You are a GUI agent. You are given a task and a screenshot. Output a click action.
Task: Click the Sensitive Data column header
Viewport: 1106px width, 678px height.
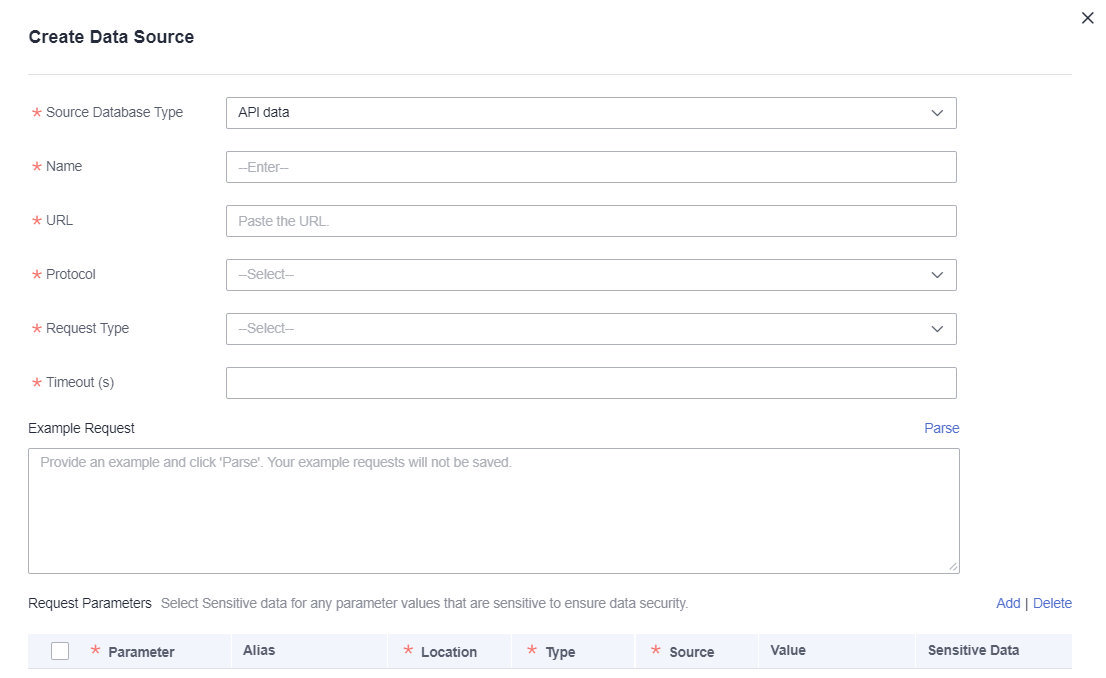973,650
